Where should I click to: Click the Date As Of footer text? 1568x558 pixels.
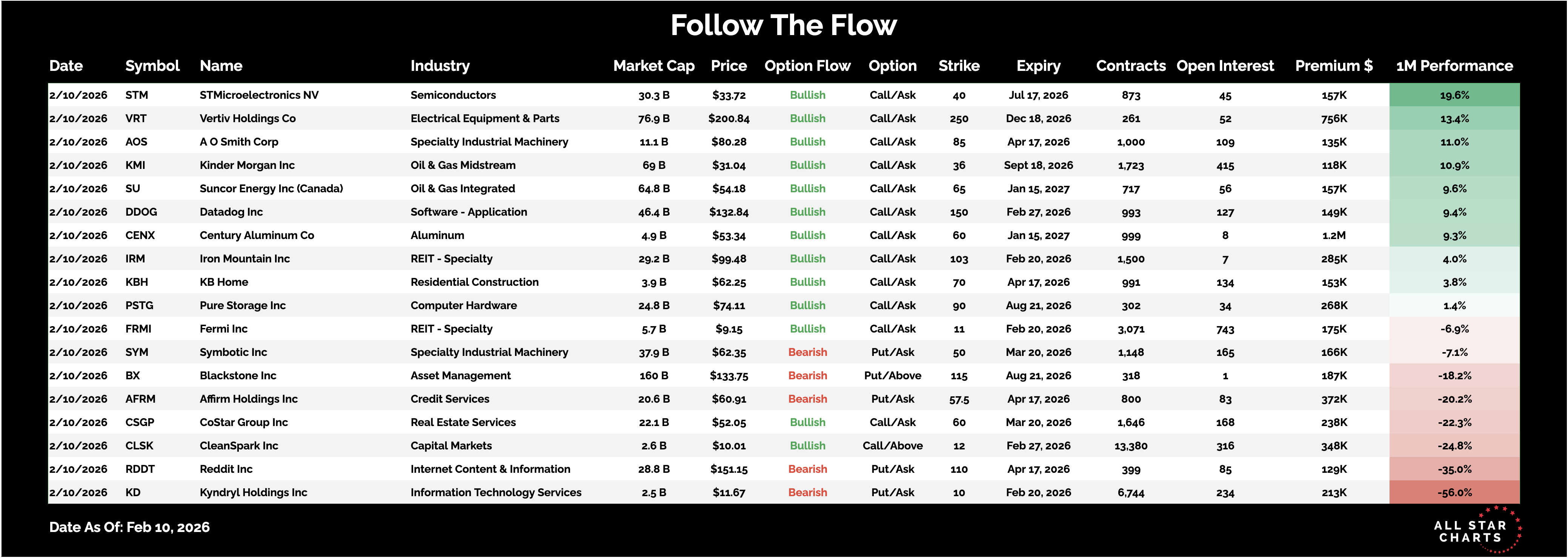point(129,527)
